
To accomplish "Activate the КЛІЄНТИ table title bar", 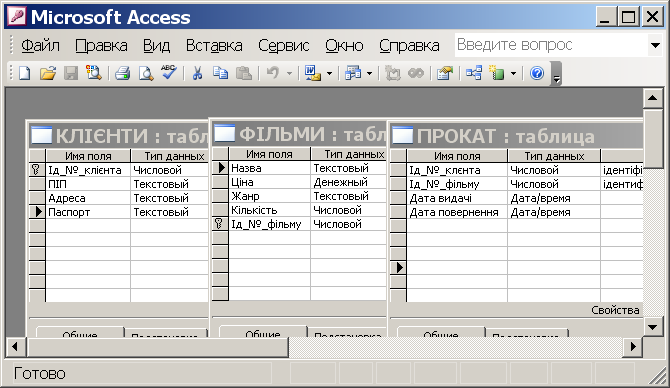I will 119,135.
